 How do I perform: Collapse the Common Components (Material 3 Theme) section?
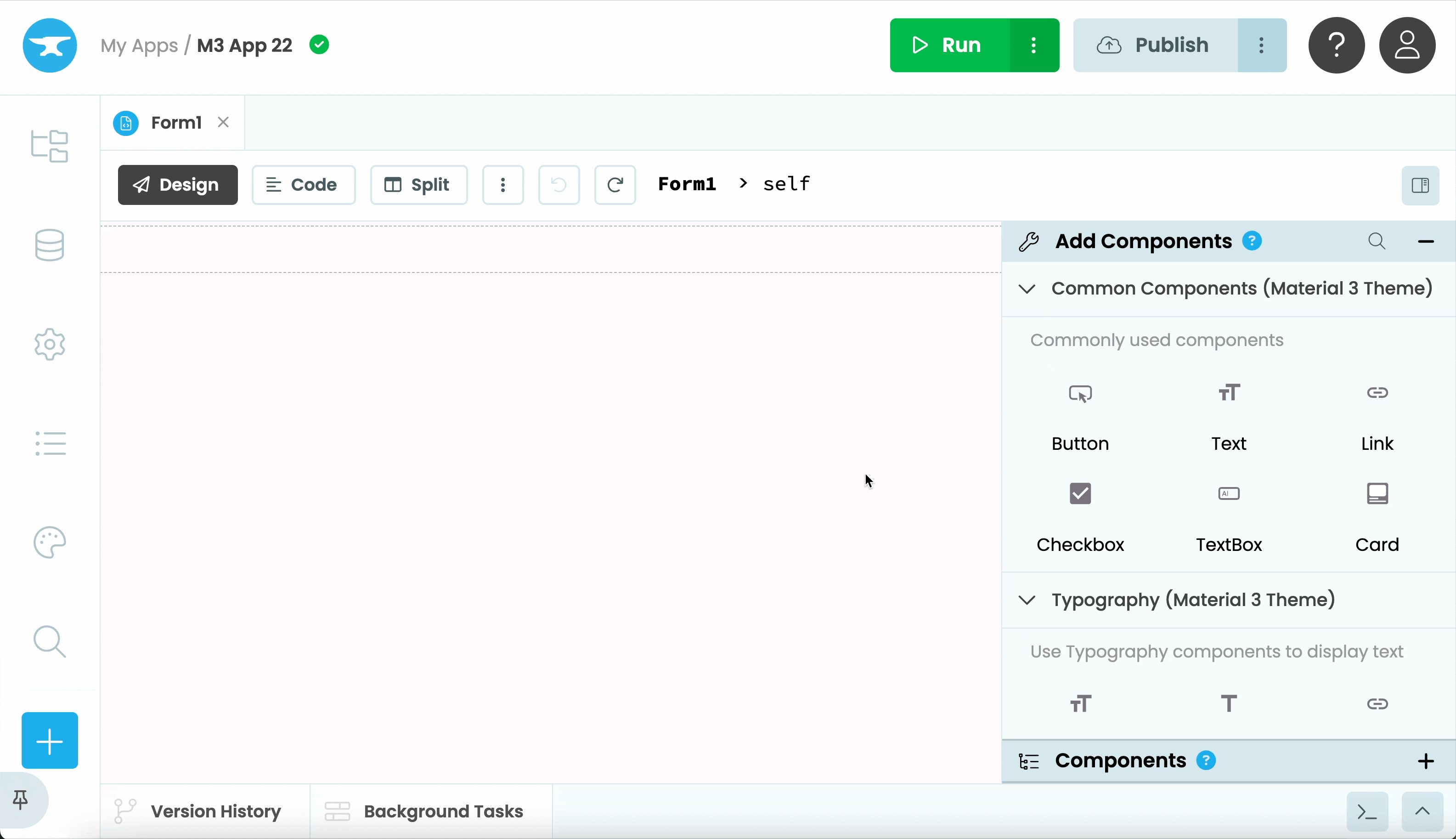click(1027, 288)
